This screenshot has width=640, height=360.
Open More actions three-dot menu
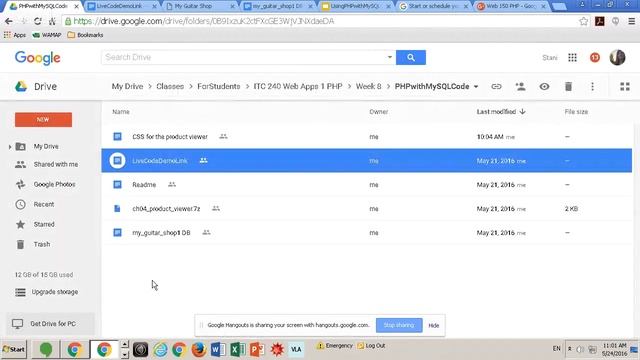592,87
